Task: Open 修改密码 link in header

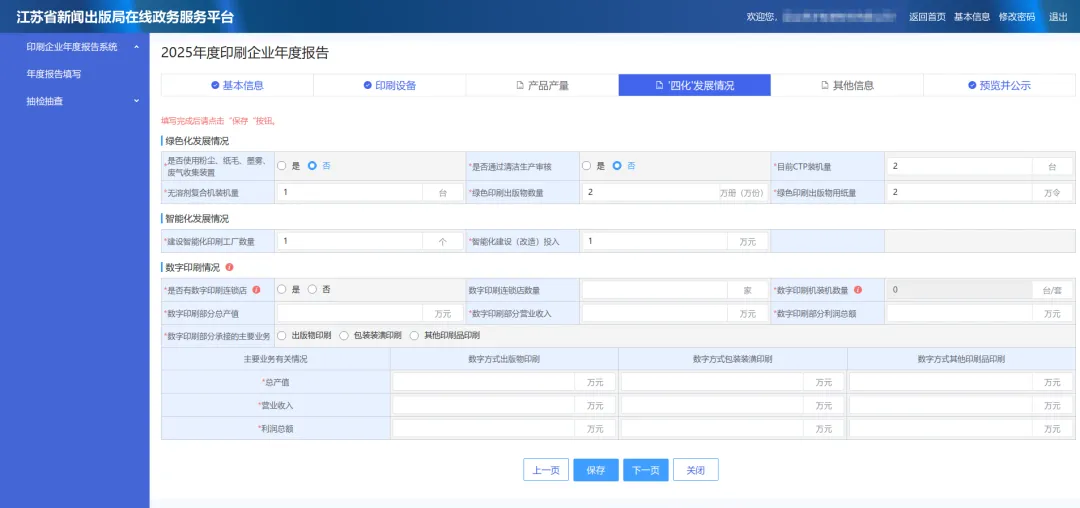Action: point(1017,17)
